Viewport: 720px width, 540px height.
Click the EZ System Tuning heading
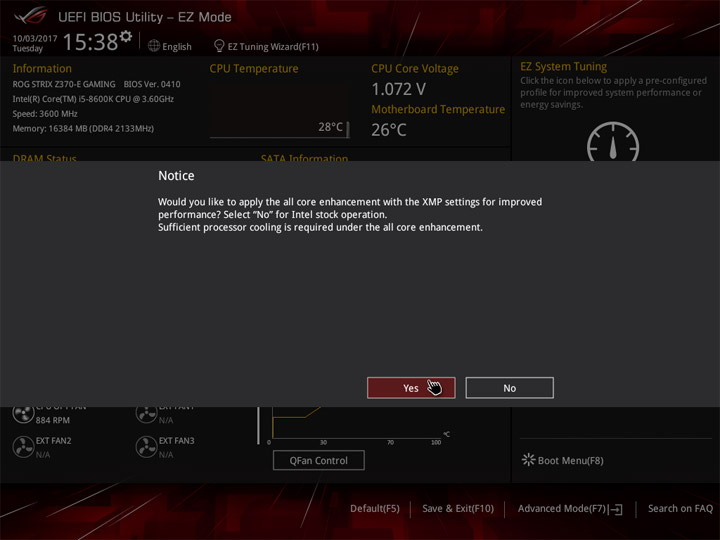click(x=563, y=67)
